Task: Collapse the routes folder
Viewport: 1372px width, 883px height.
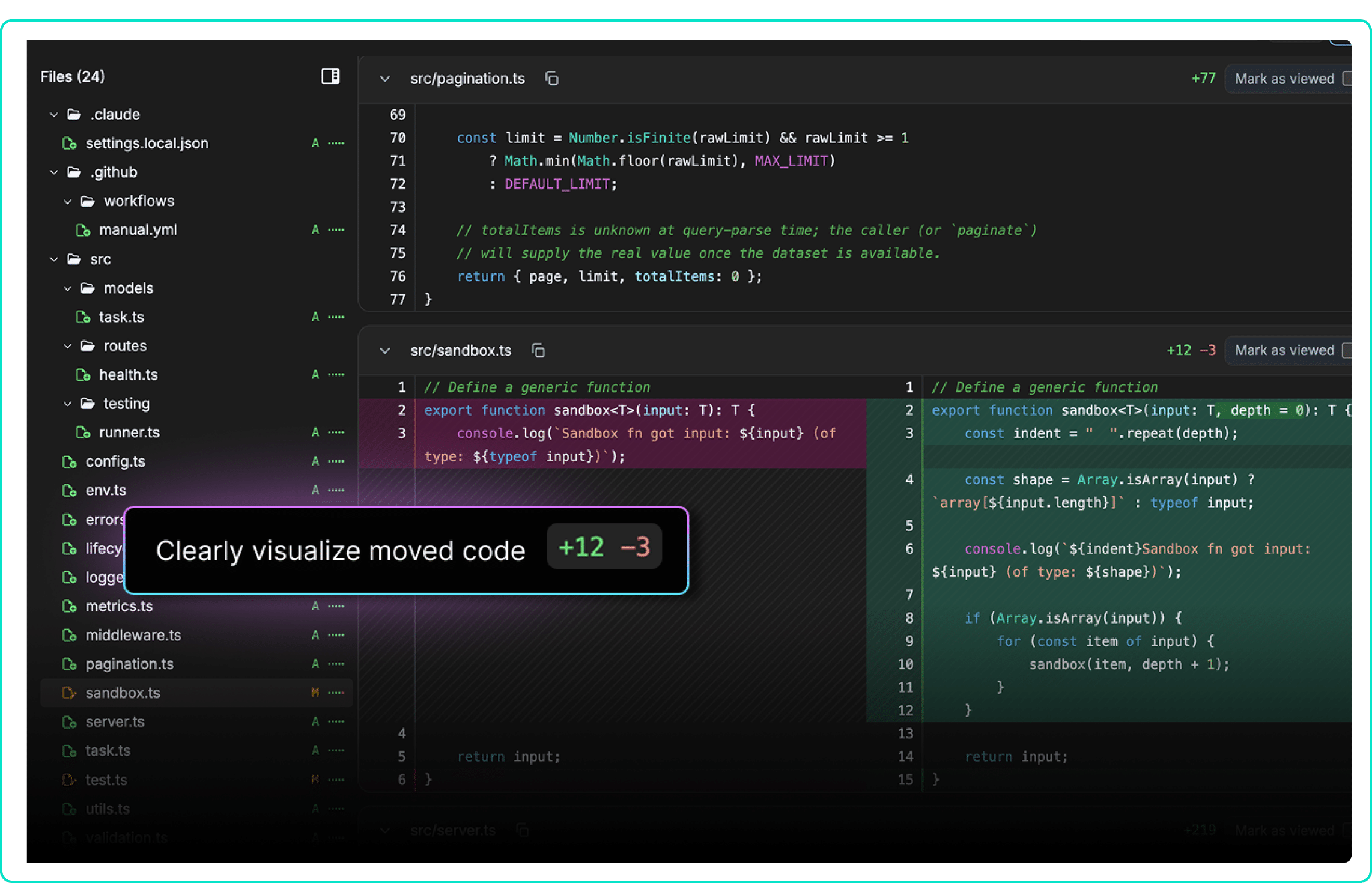Action: coord(67,346)
